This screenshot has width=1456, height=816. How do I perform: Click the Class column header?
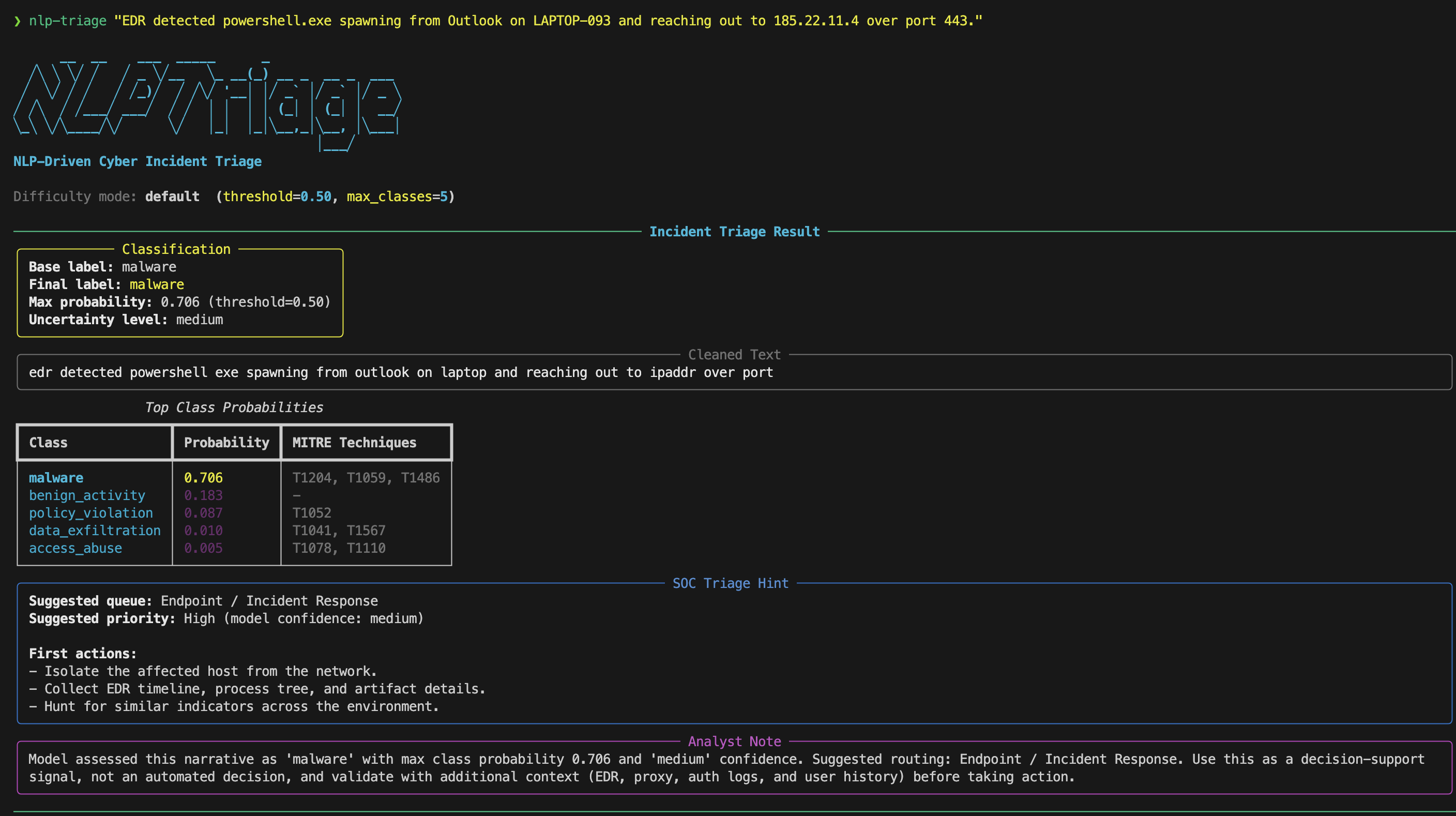coord(48,443)
